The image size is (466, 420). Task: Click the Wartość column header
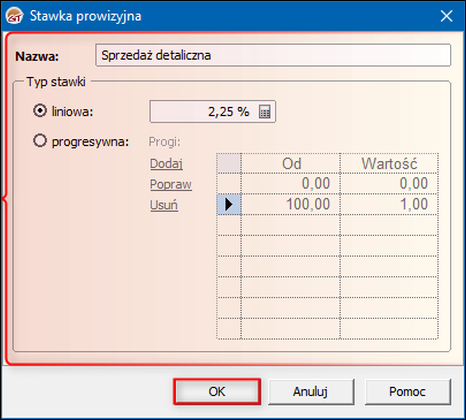point(389,163)
